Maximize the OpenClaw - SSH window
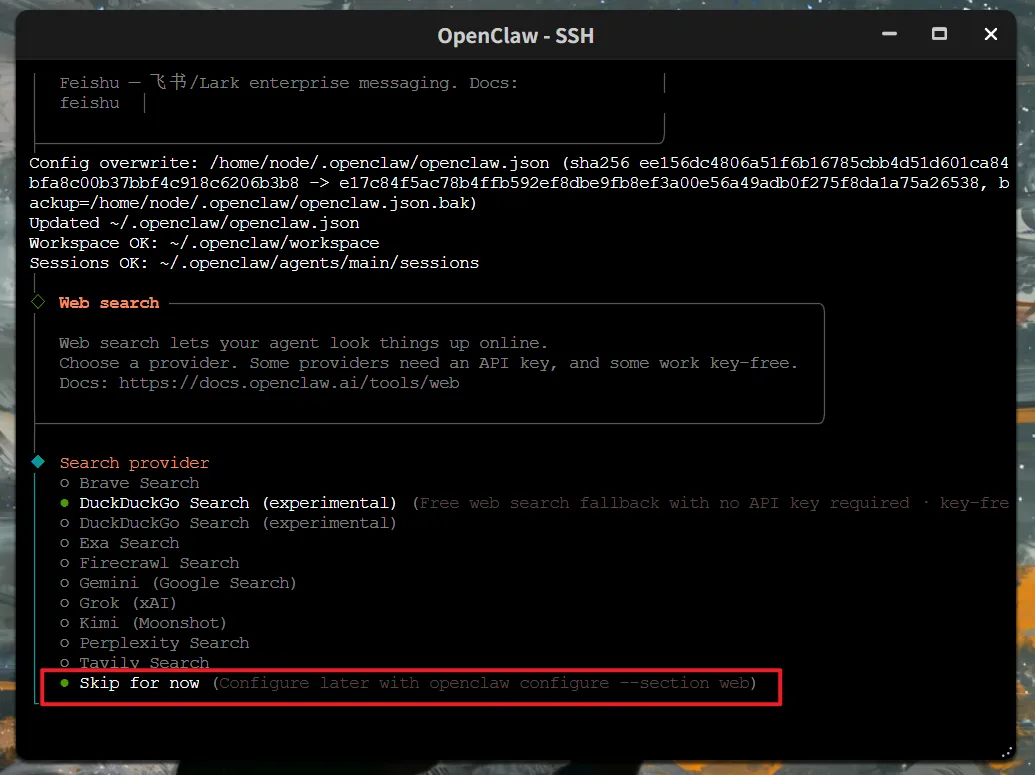Image resolution: width=1035 pixels, height=775 pixels. (939, 34)
